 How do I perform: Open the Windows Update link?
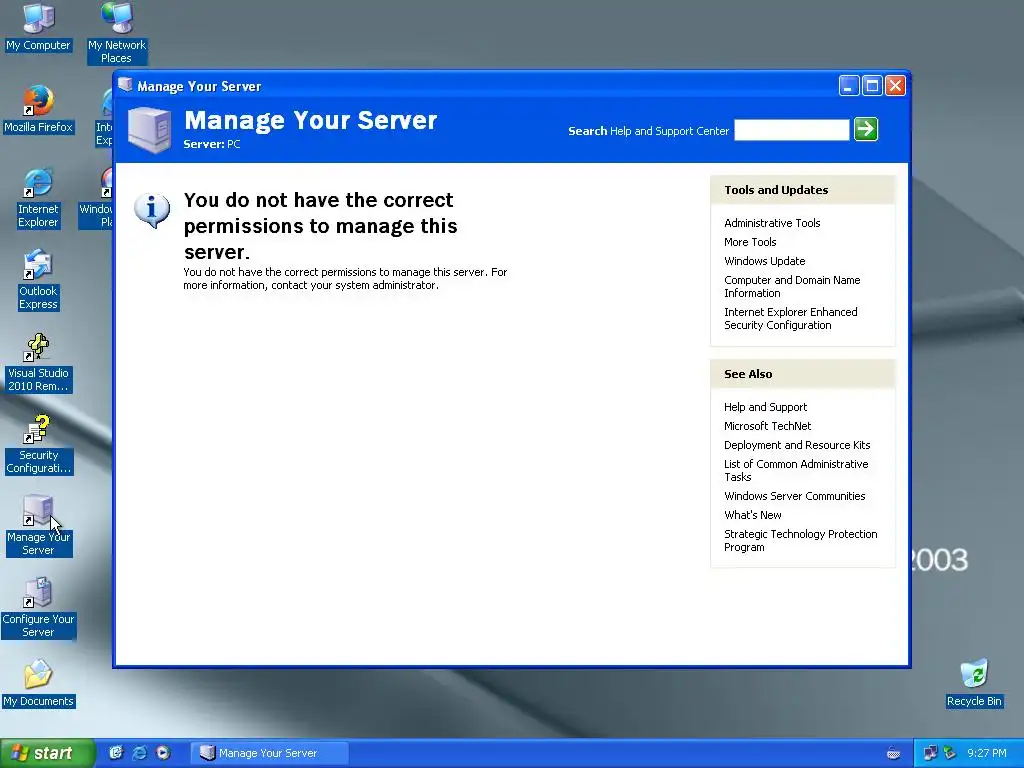(764, 261)
